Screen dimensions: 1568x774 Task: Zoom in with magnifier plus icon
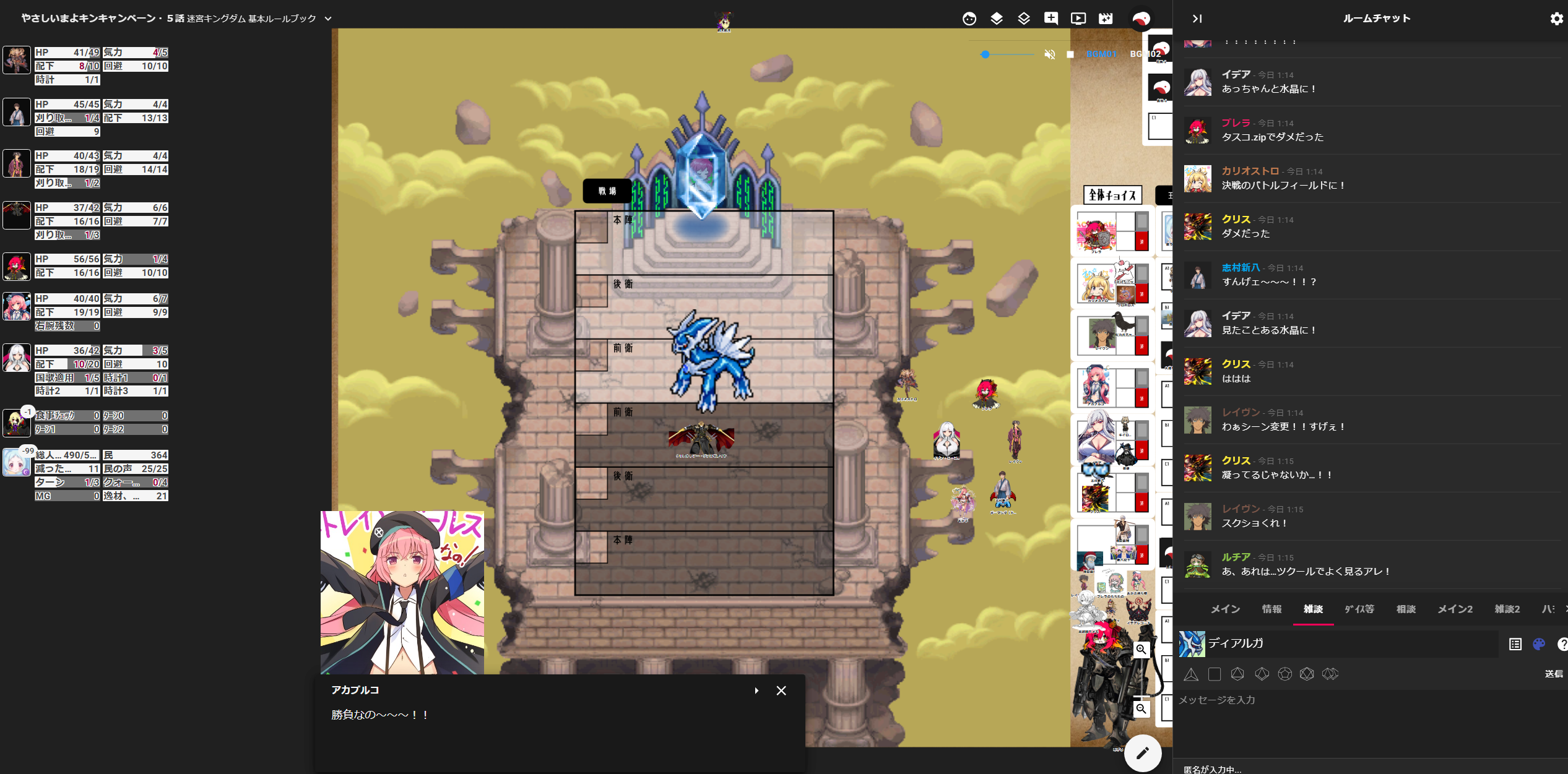coord(1141,649)
